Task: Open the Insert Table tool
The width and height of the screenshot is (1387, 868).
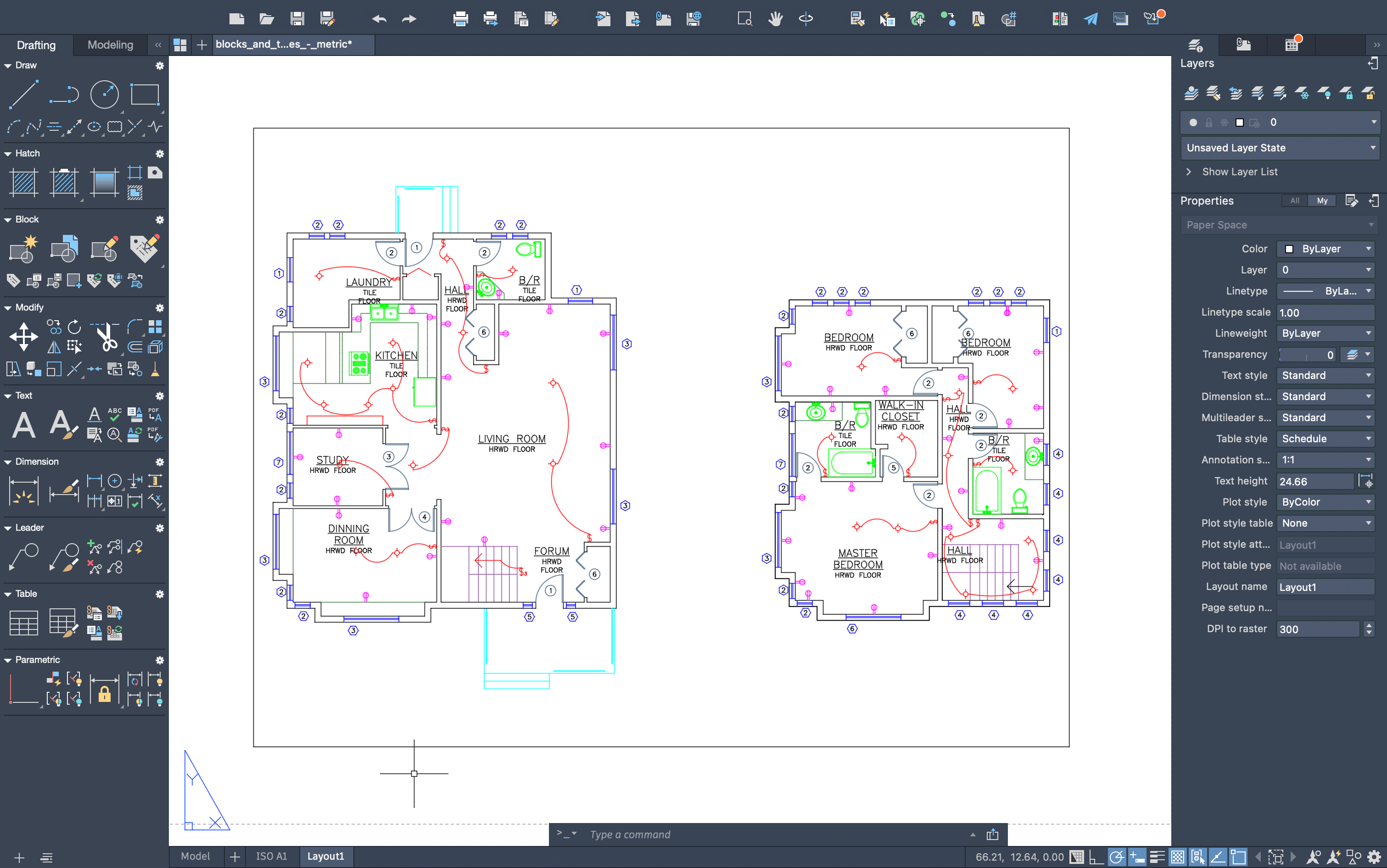Action: pos(24,622)
